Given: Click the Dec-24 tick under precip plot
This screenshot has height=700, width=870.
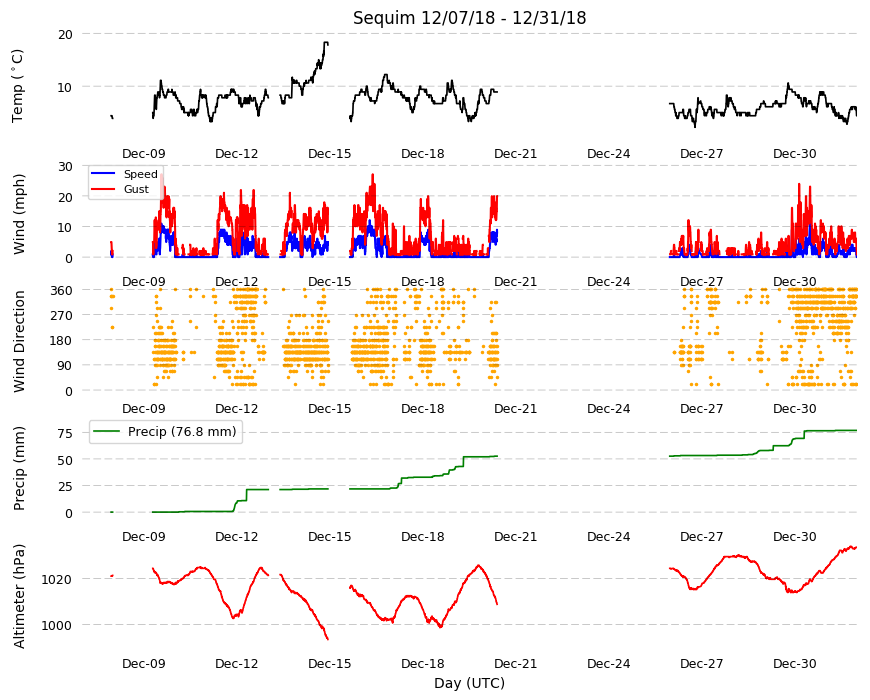Looking at the screenshot, I should pos(609,536).
